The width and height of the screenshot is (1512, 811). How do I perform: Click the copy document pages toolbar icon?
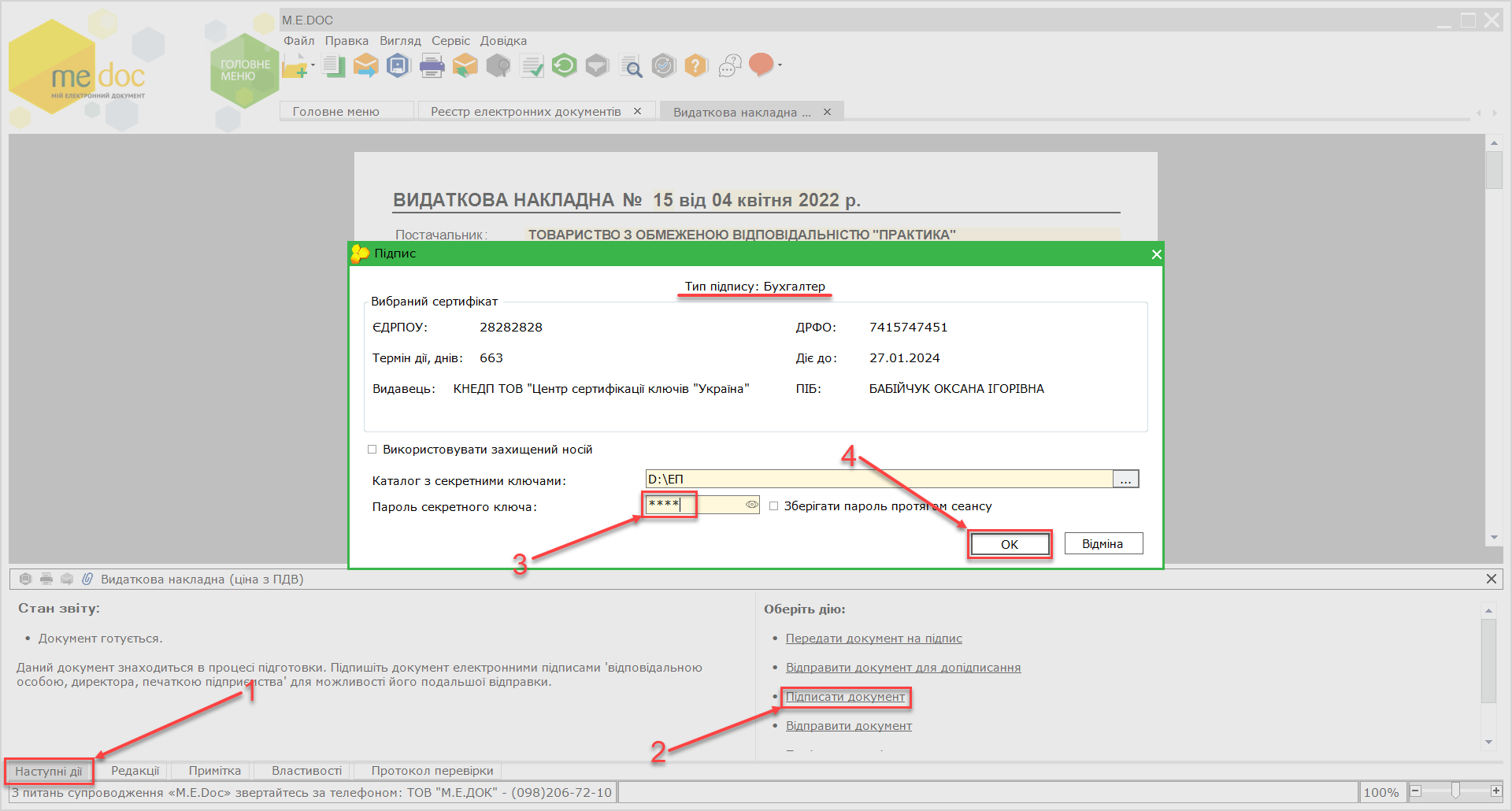(334, 66)
